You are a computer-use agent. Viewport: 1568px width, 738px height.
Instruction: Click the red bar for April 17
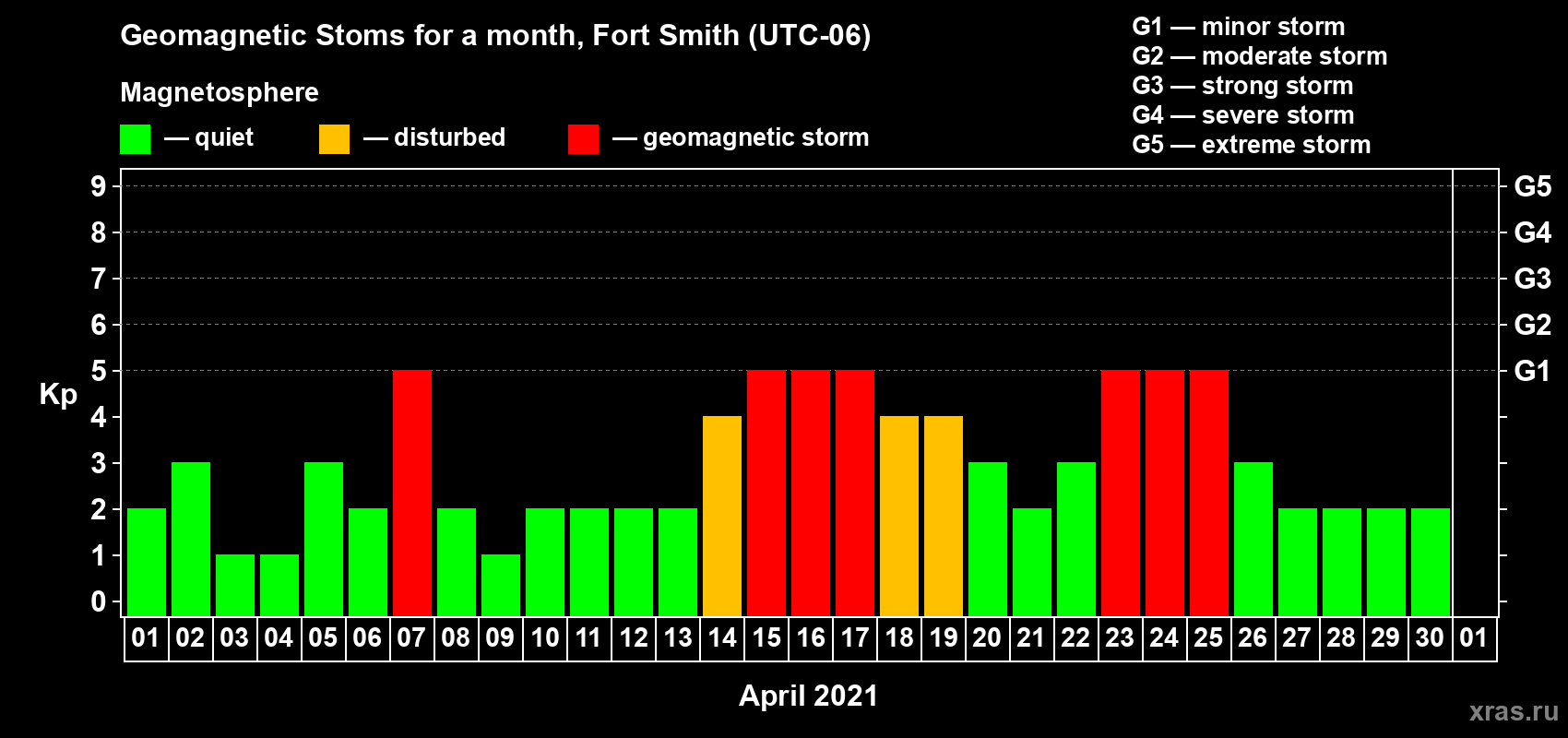click(855, 493)
